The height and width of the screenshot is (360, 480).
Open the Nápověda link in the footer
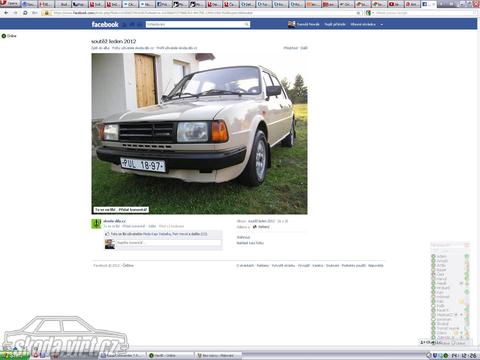click(376, 266)
